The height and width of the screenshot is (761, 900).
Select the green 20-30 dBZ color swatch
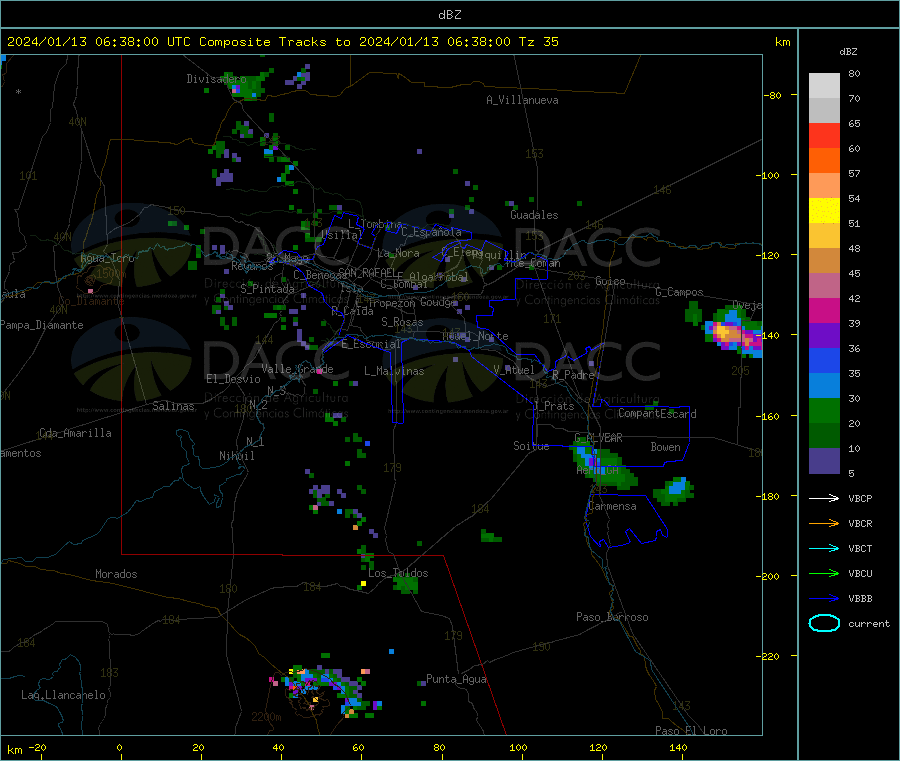click(x=824, y=410)
